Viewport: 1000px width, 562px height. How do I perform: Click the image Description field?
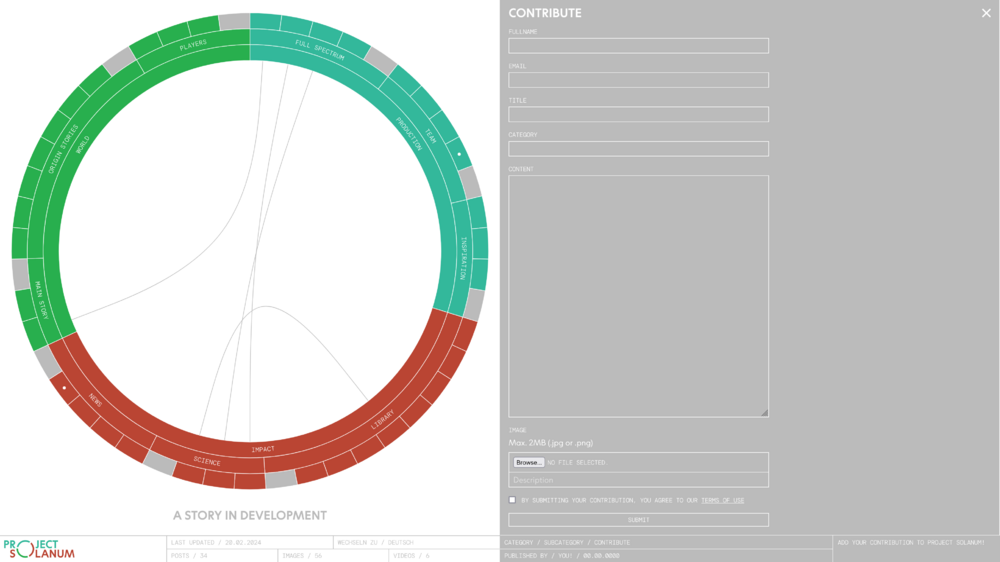[x=638, y=480]
